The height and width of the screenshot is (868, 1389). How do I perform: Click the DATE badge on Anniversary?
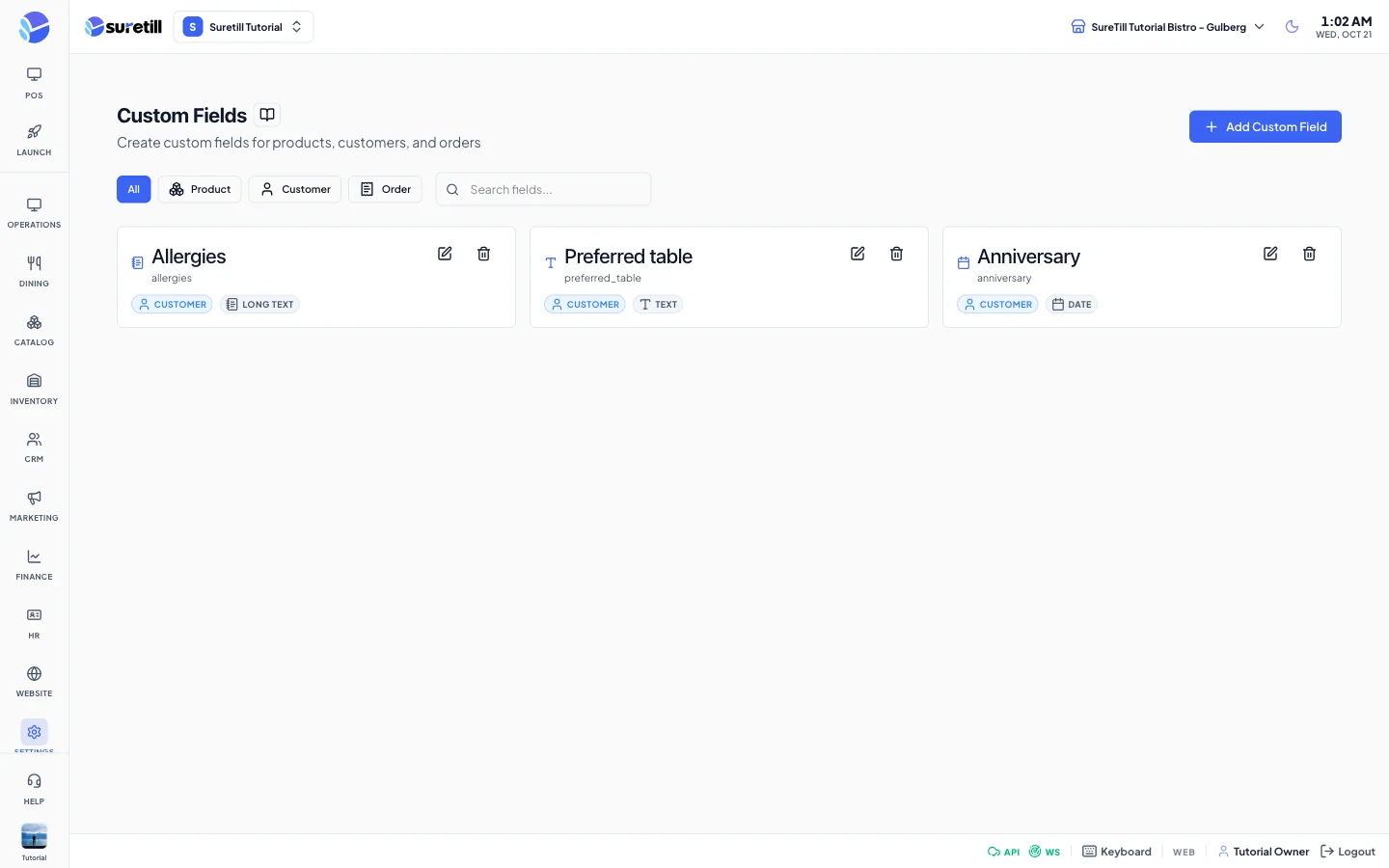(1072, 304)
